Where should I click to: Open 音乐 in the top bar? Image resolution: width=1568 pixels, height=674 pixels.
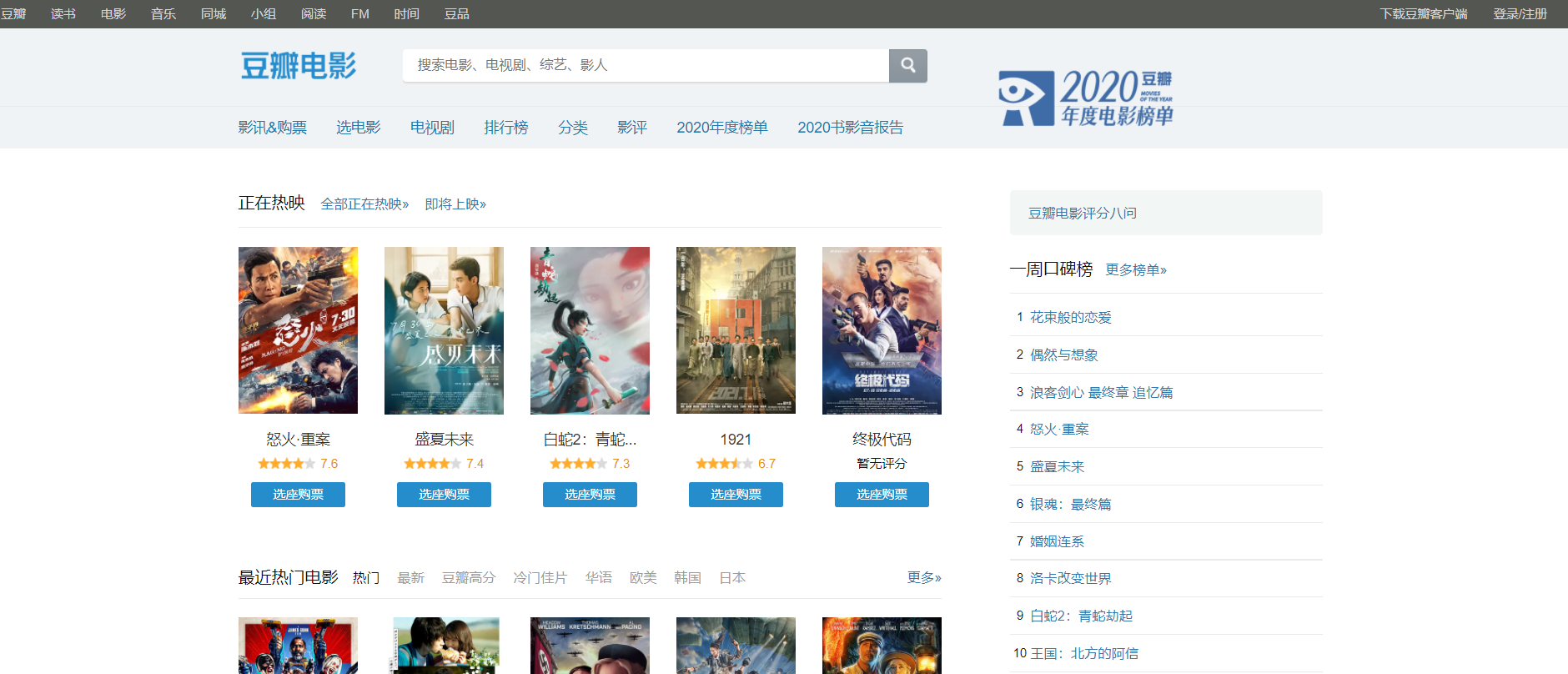tap(163, 14)
